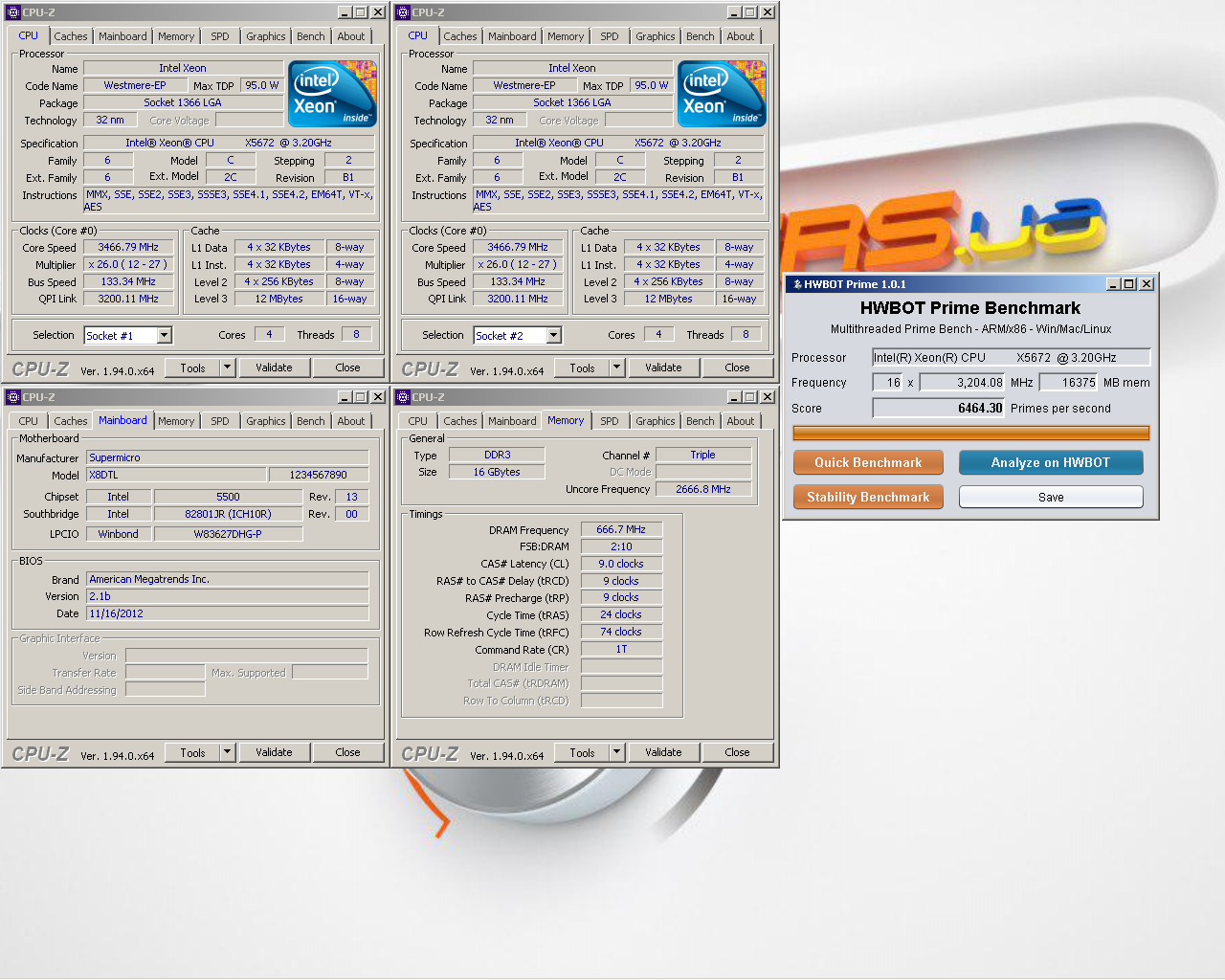Click the Uncore Frequency 2666.8 MHz value
Viewport: 1225px width, 980px height.
[x=703, y=489]
